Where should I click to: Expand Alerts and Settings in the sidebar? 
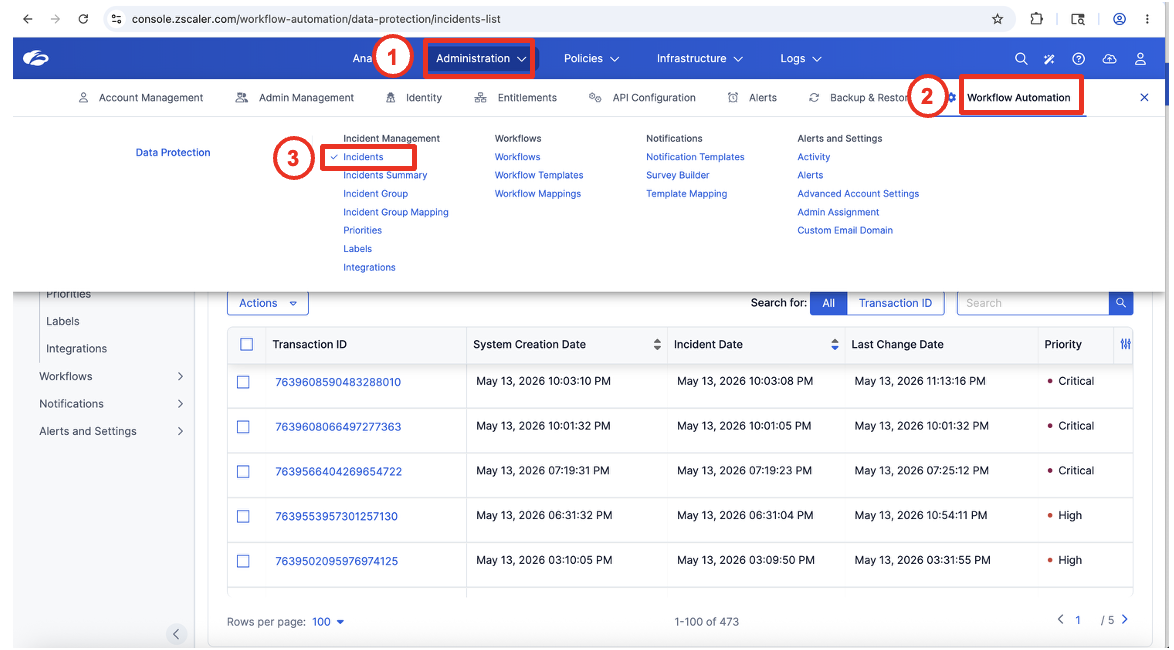coord(111,431)
